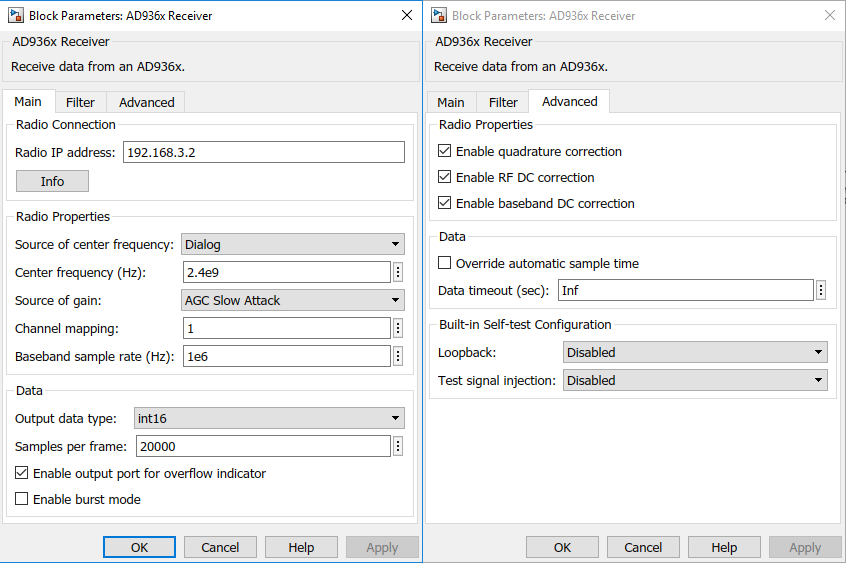
Task: Close the right Block Parameters dialog
Action: click(x=830, y=15)
